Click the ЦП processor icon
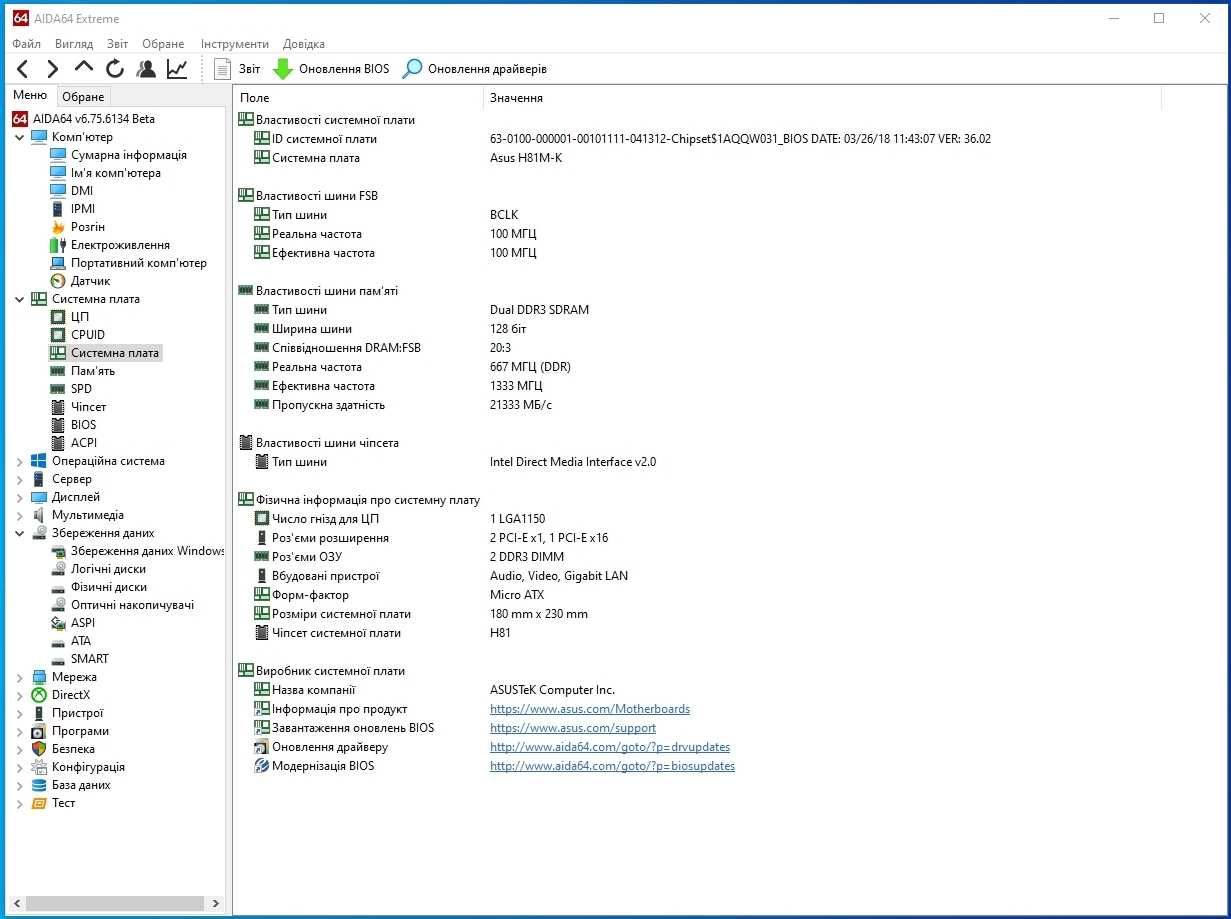The height and width of the screenshot is (919, 1231). click(58, 317)
